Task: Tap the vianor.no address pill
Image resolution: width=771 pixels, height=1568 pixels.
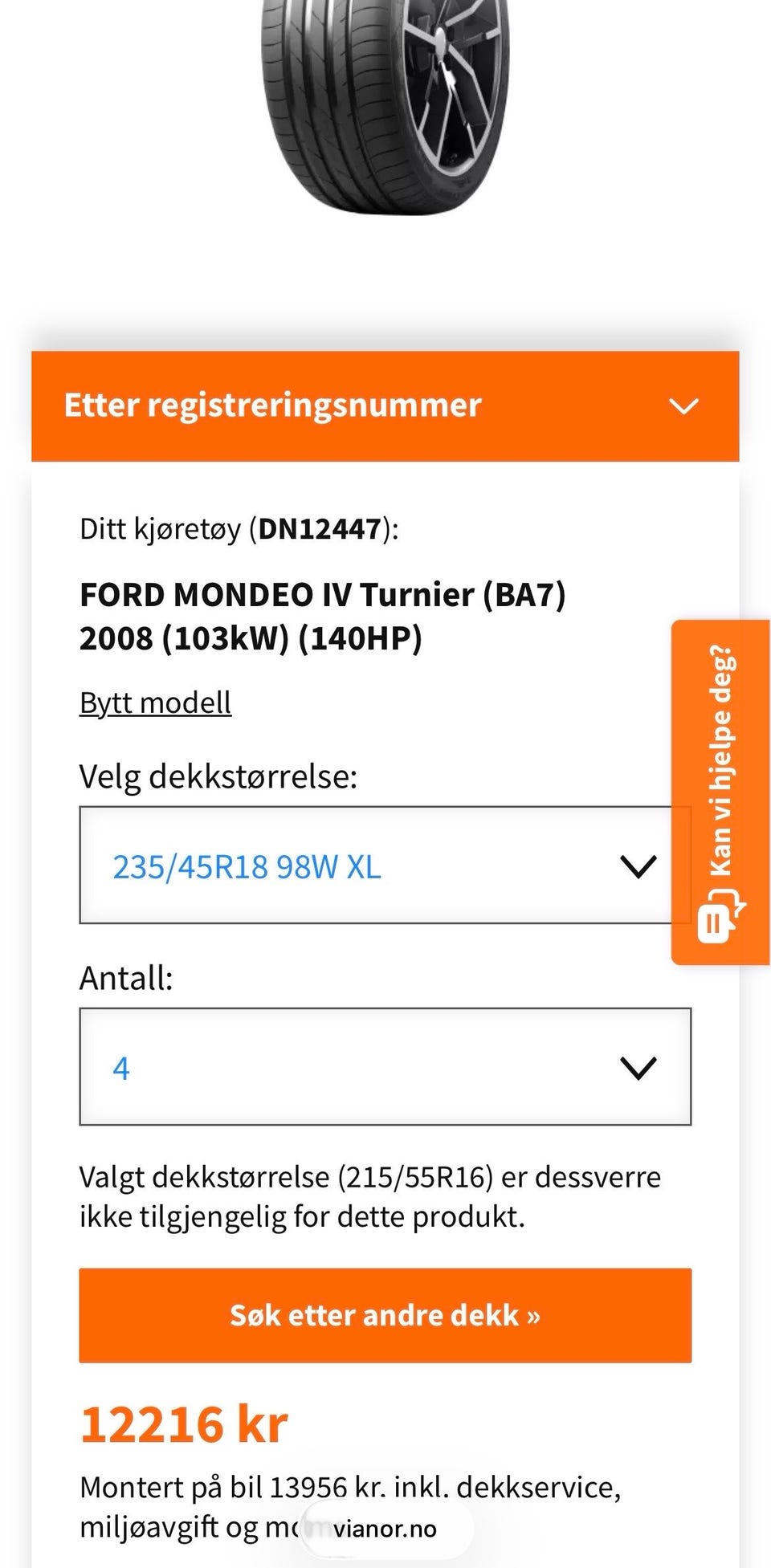Action: click(x=386, y=1529)
